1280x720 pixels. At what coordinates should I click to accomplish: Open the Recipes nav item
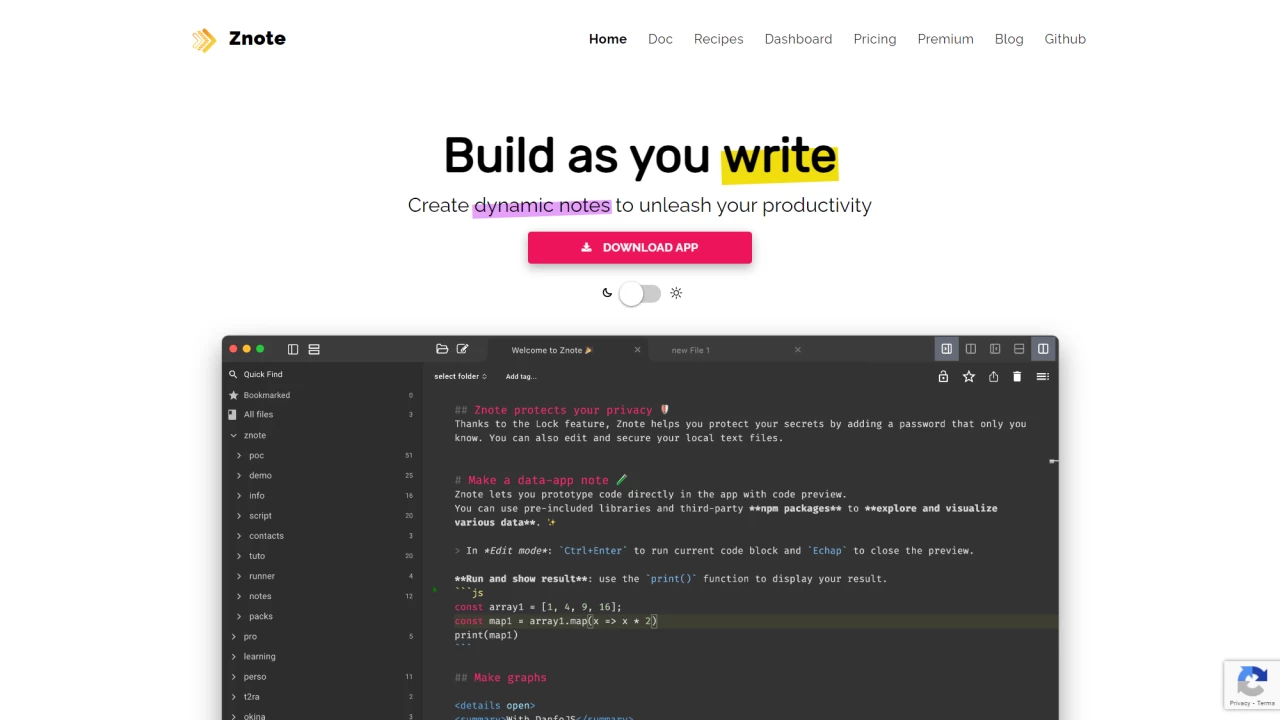719,39
